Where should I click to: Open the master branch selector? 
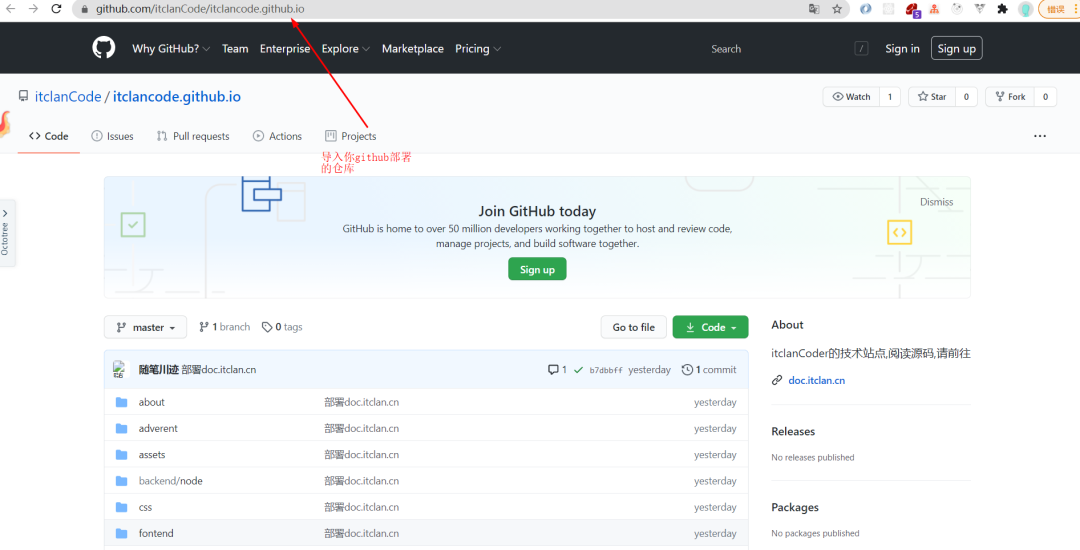145,327
